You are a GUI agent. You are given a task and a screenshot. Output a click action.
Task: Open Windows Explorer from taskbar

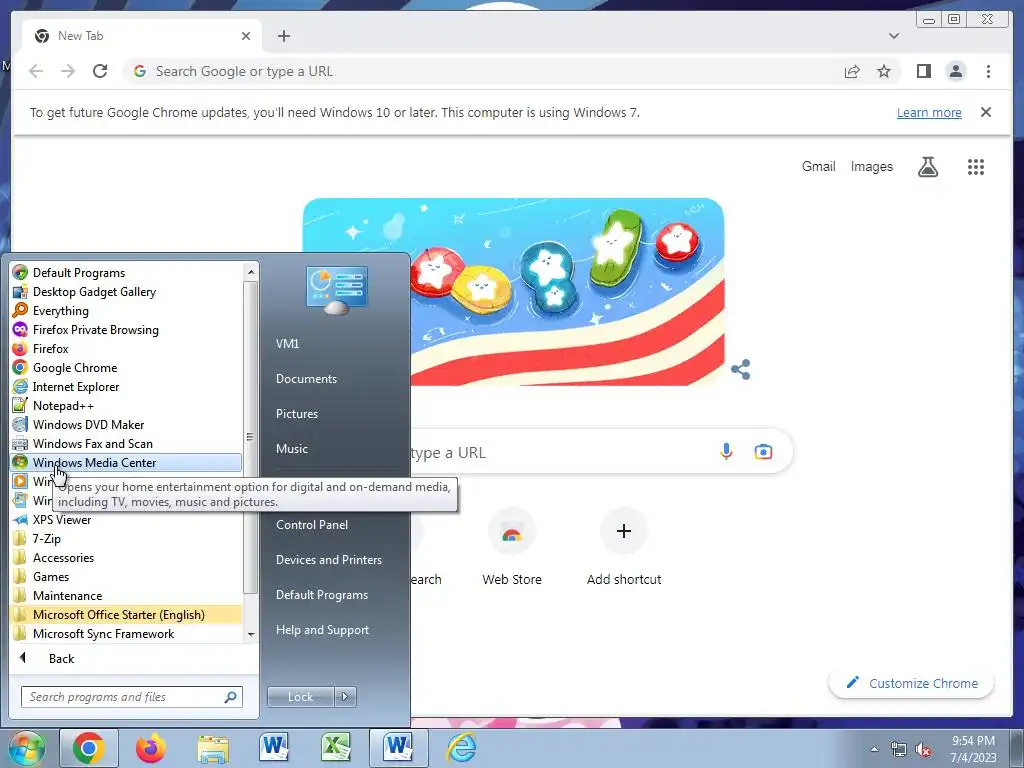[x=213, y=748]
